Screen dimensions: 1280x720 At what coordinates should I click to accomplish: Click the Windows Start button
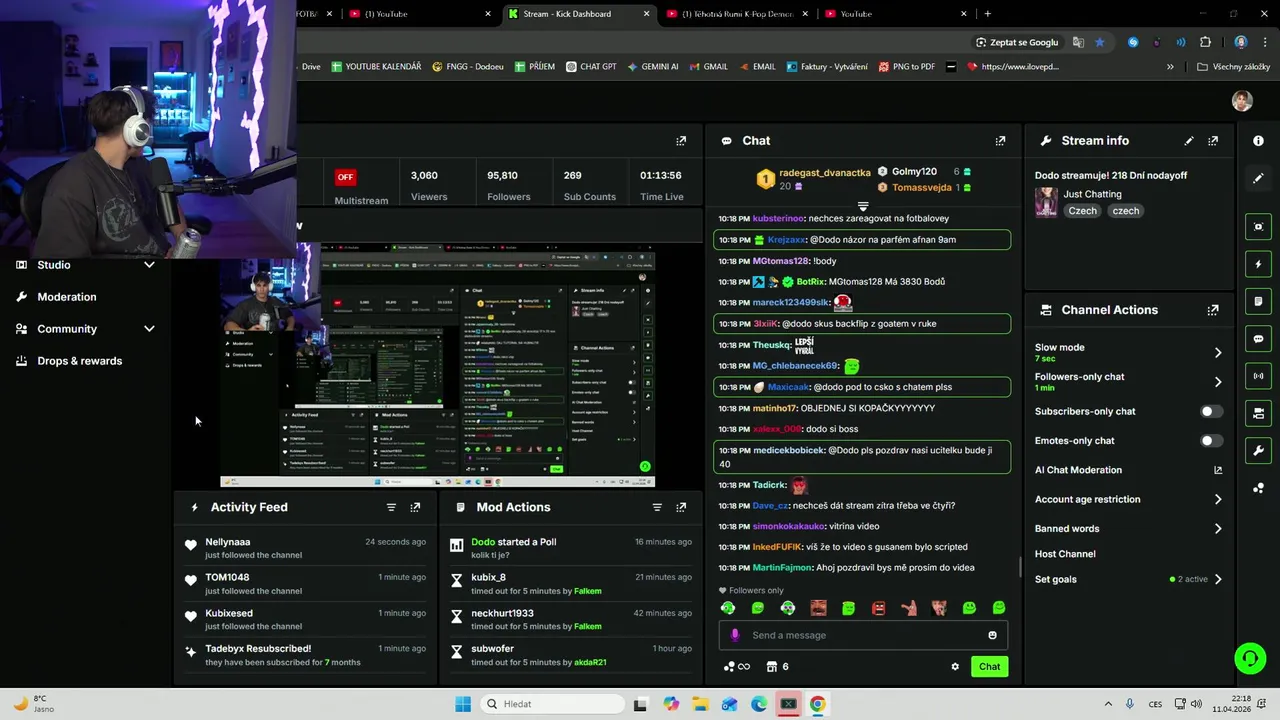pos(463,704)
